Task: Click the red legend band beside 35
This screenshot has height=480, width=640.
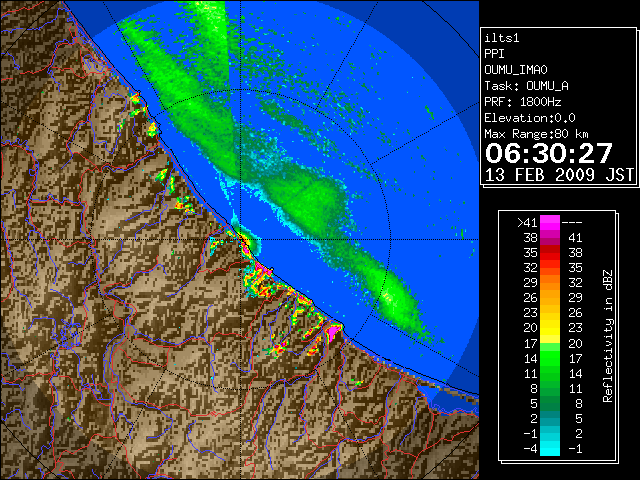Action: (550, 253)
